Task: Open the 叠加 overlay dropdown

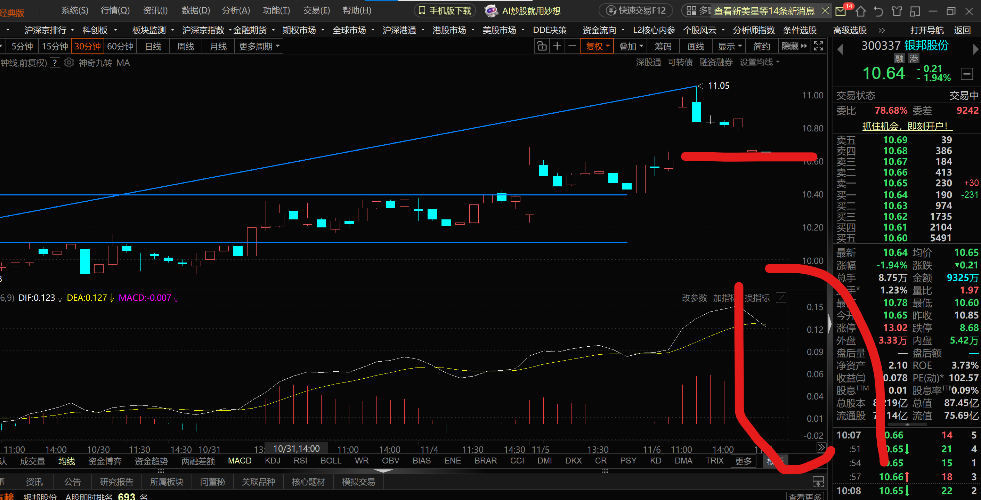Action: point(631,46)
